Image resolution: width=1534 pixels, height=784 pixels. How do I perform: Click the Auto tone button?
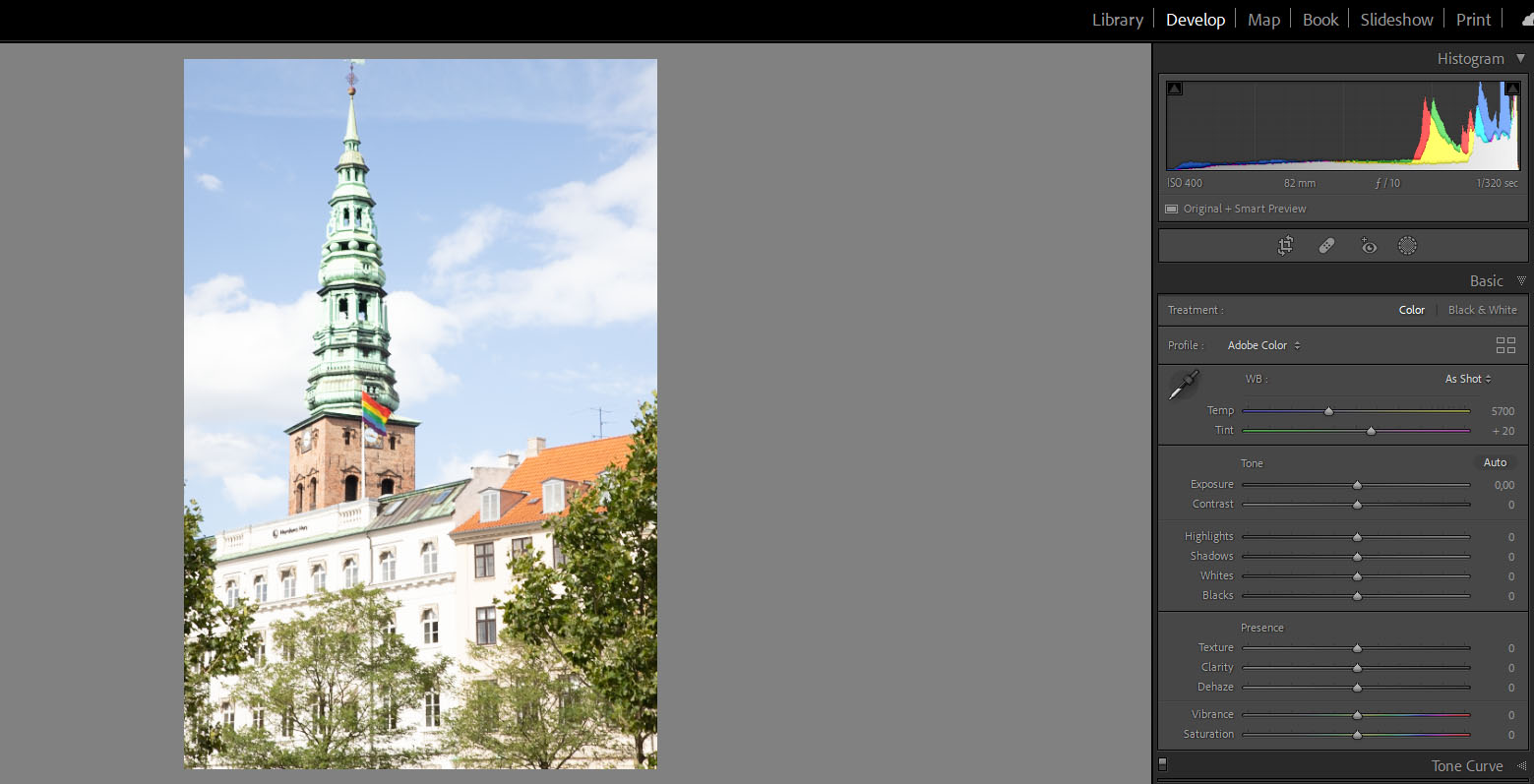pyautogui.click(x=1495, y=462)
